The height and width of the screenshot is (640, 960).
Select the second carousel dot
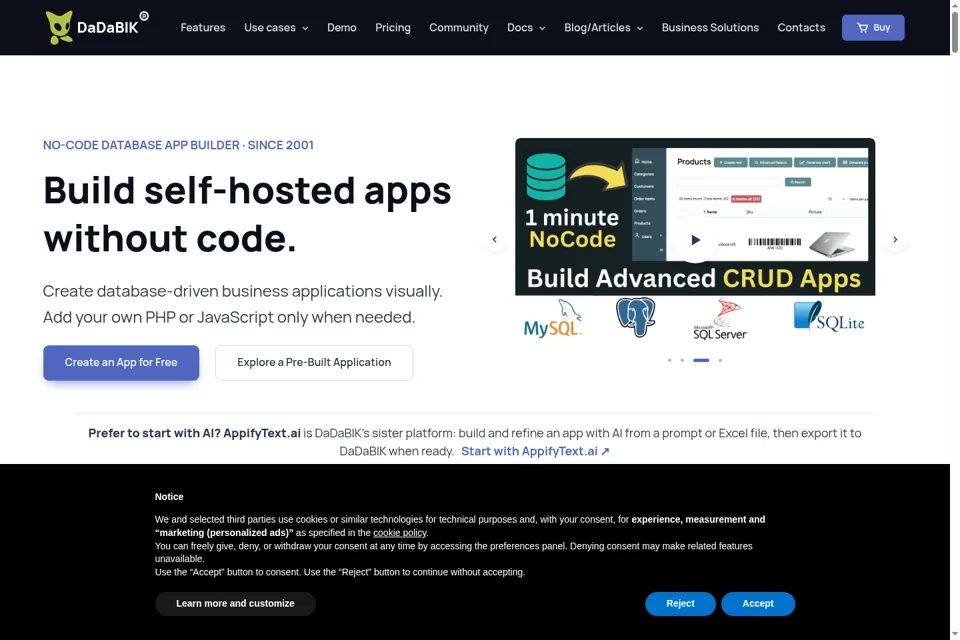click(682, 360)
